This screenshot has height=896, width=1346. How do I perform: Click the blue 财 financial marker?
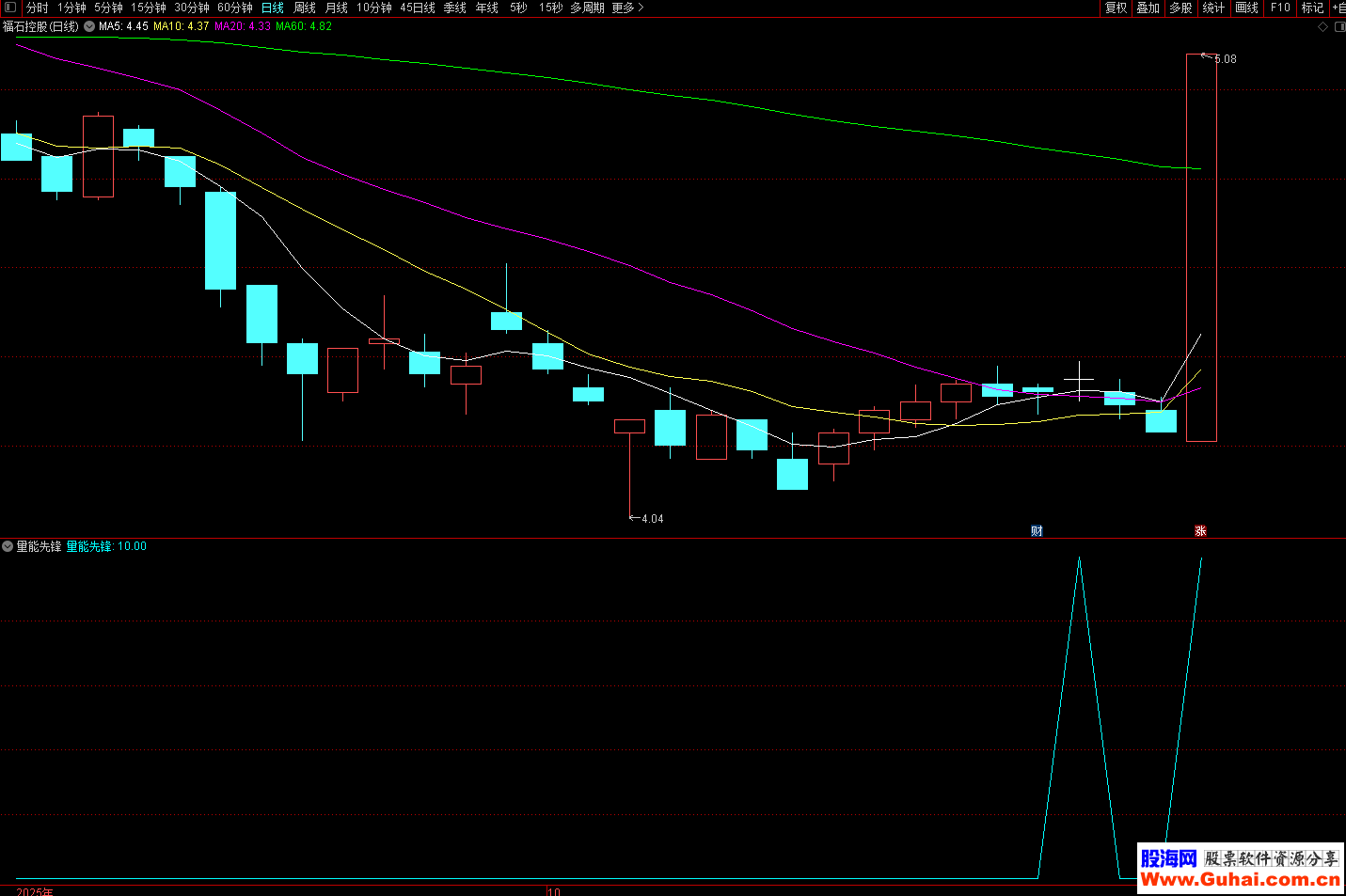pyautogui.click(x=1037, y=531)
